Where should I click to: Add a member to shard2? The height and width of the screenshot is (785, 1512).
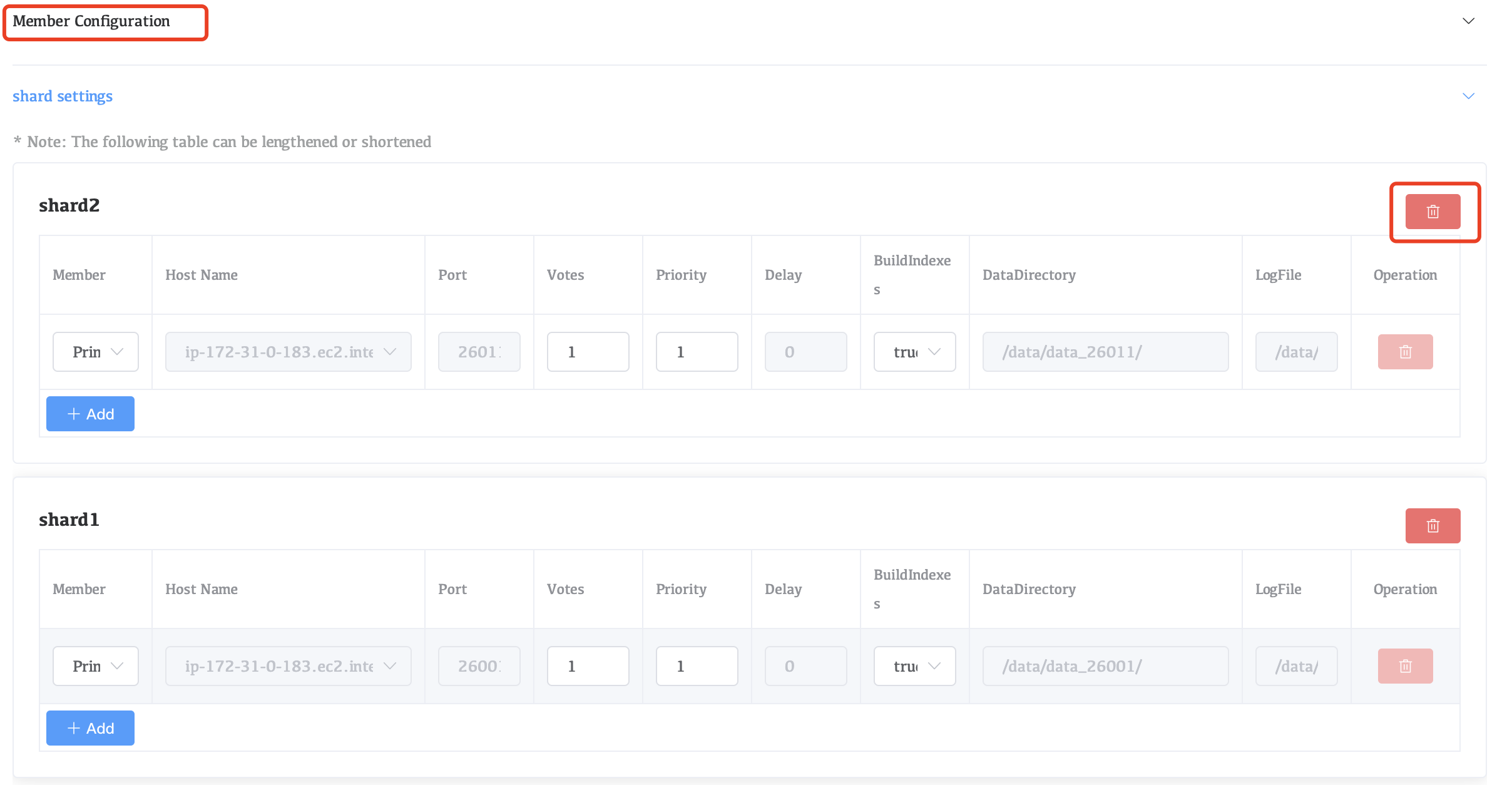[x=90, y=414]
